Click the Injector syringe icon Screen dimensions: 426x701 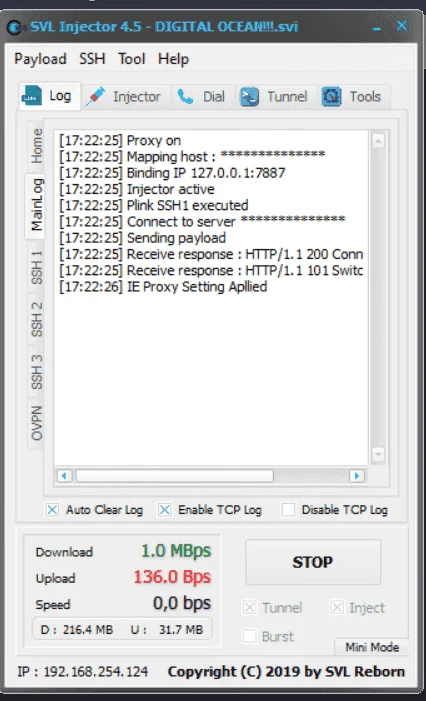[95, 96]
